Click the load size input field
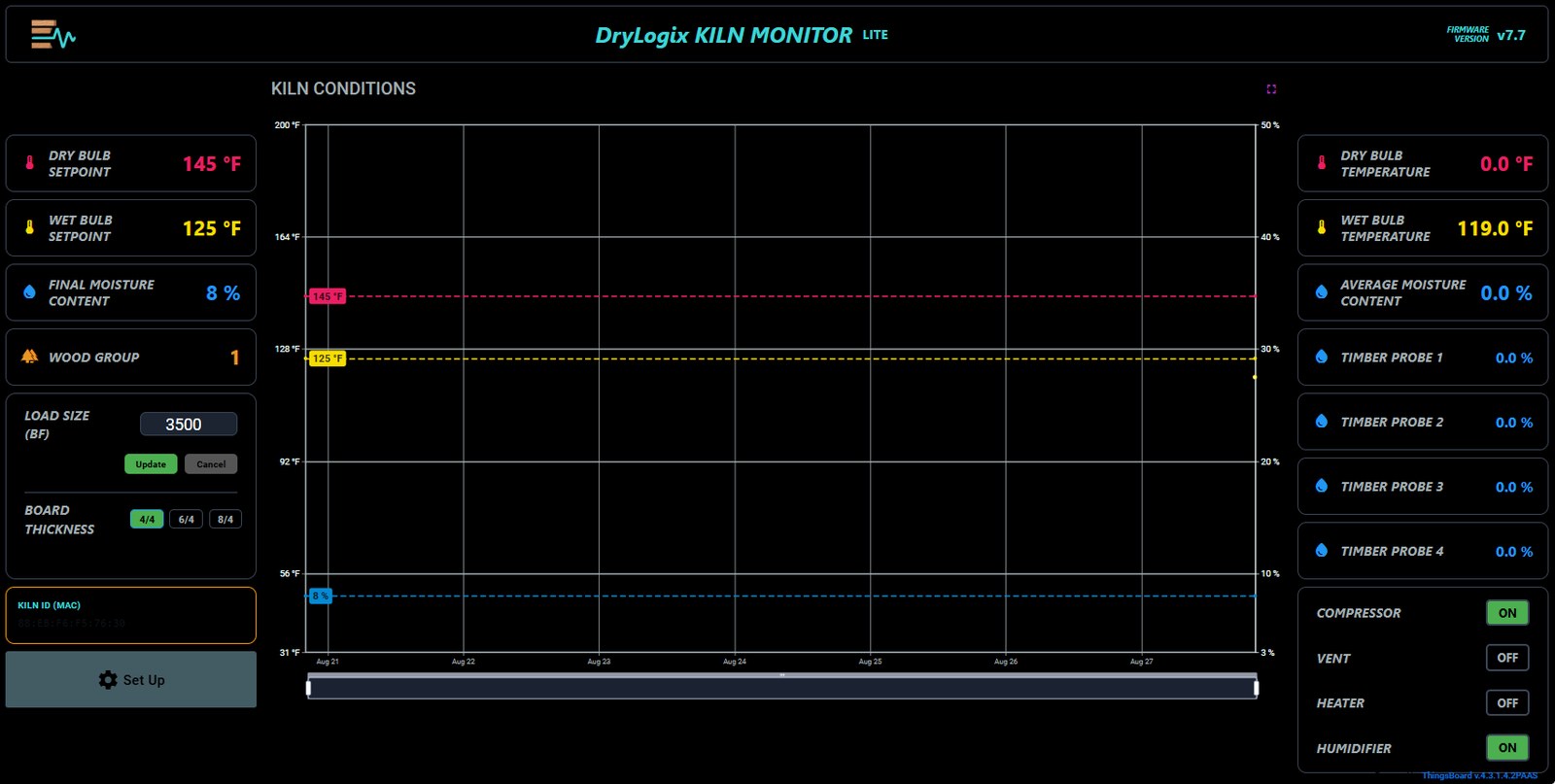Screen dimensions: 1555x784 189,424
